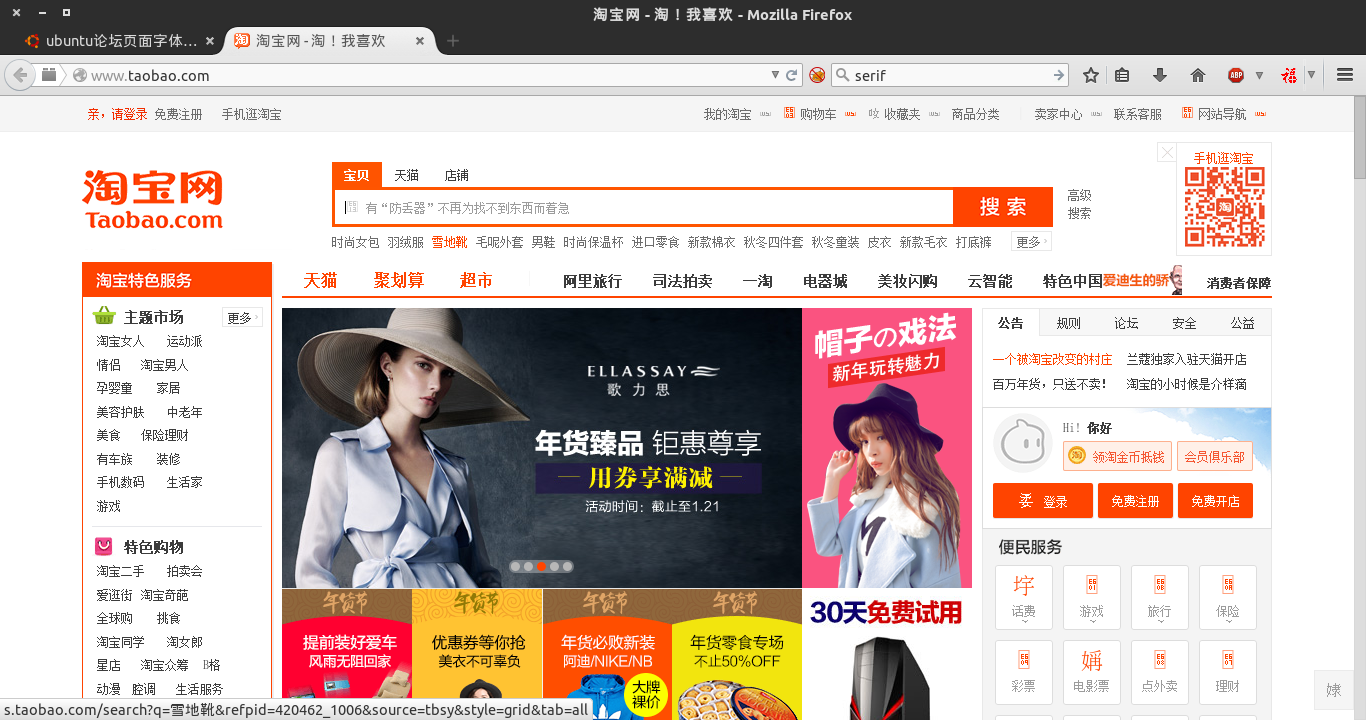Click the 手机逛淘宝 QR code image

pyautogui.click(x=1225, y=207)
